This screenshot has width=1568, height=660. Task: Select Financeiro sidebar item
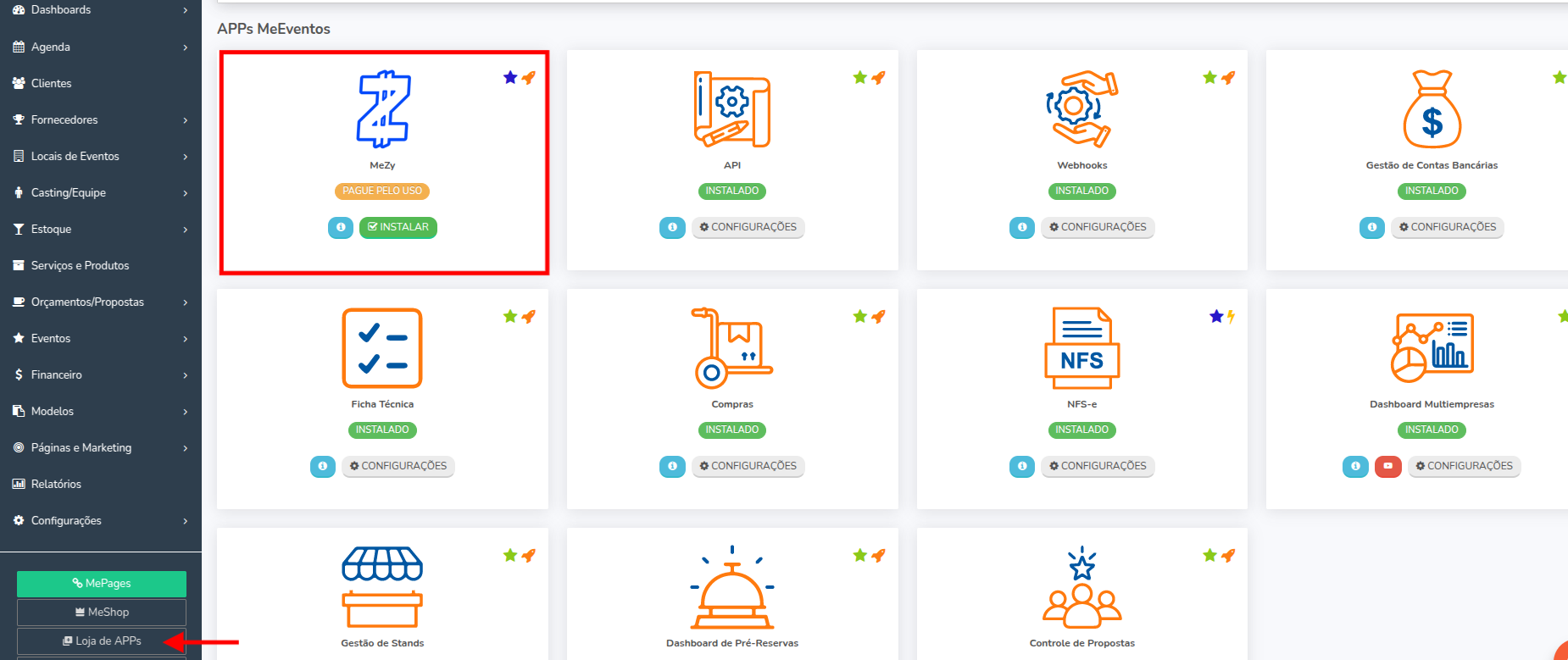[x=101, y=374]
